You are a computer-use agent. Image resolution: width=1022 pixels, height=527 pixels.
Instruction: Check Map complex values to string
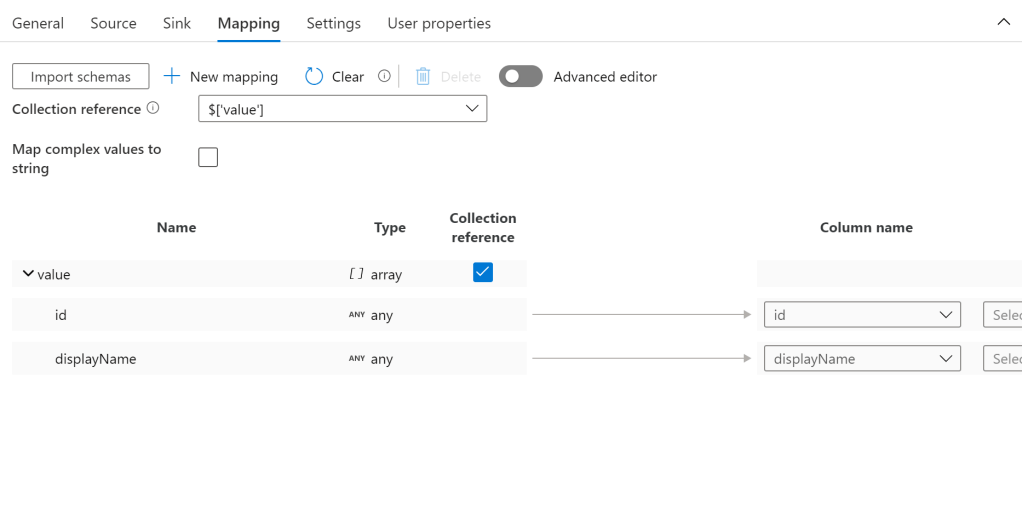[208, 157]
